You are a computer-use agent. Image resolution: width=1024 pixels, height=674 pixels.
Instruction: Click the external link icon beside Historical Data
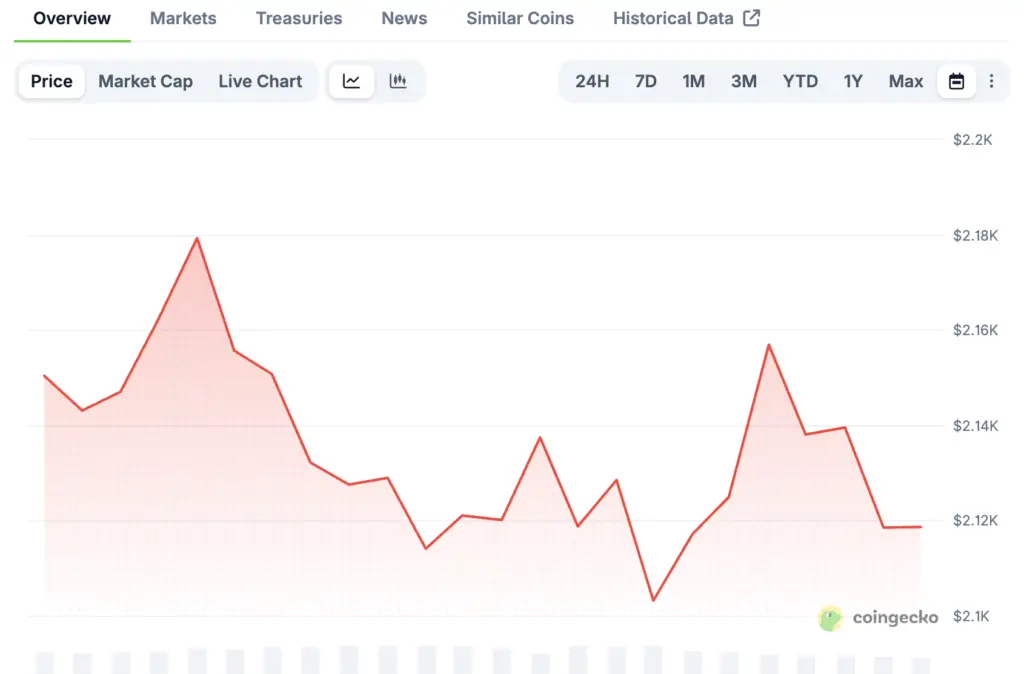[x=751, y=18]
